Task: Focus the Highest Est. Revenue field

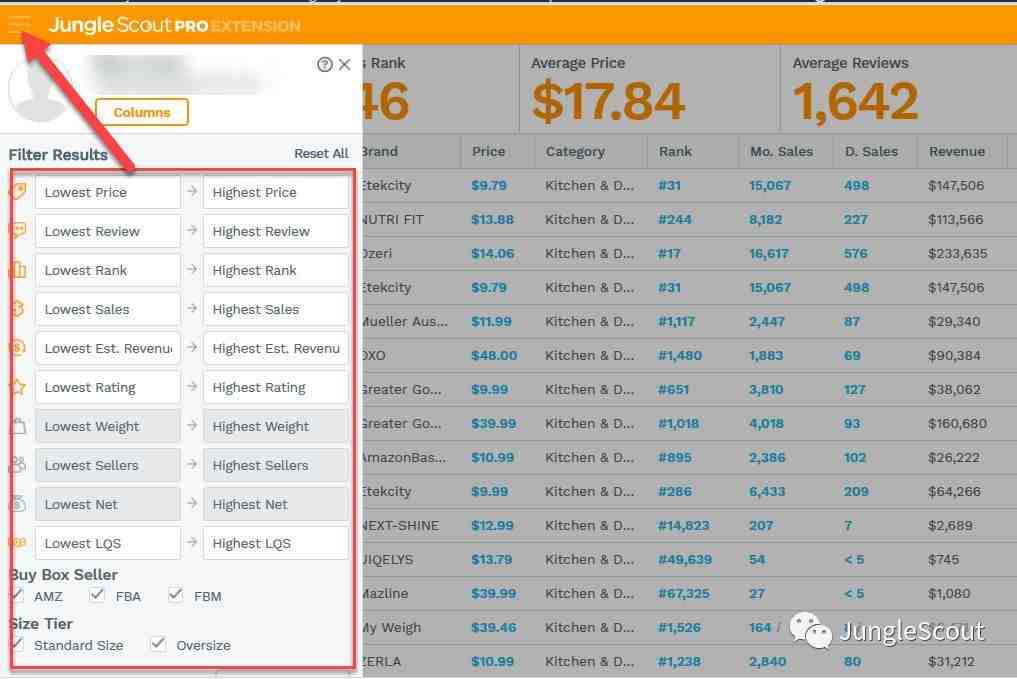Action: [x=276, y=348]
